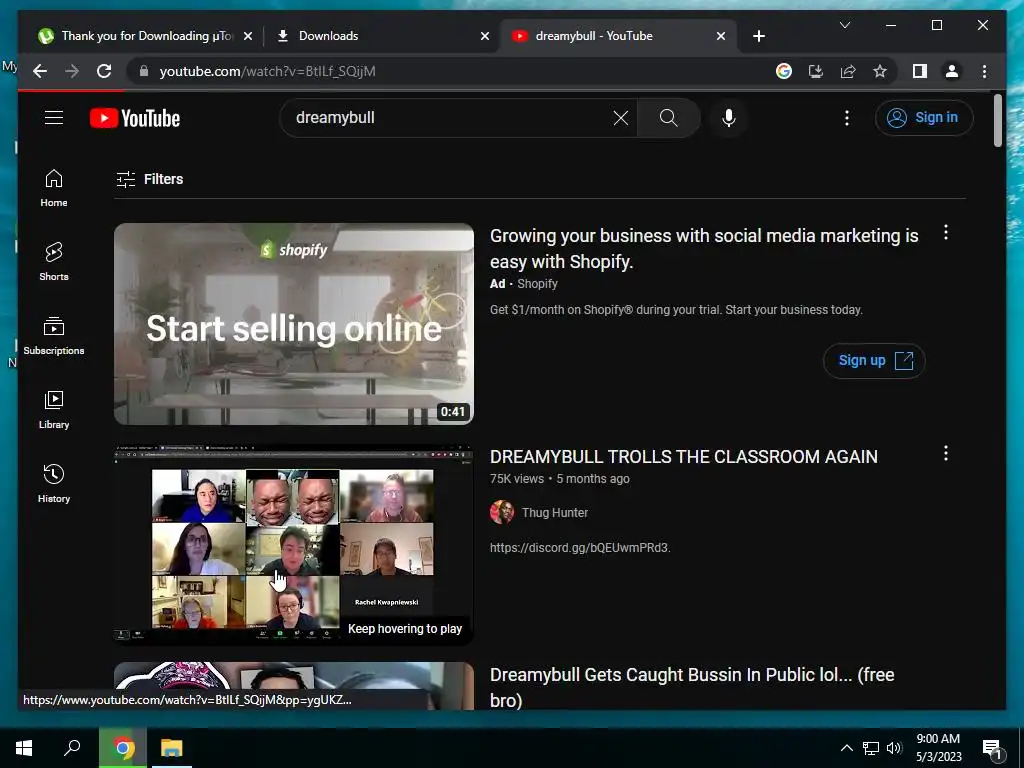Open Thug Hunter channel avatar
Viewport: 1024px width, 768px height.
click(502, 513)
